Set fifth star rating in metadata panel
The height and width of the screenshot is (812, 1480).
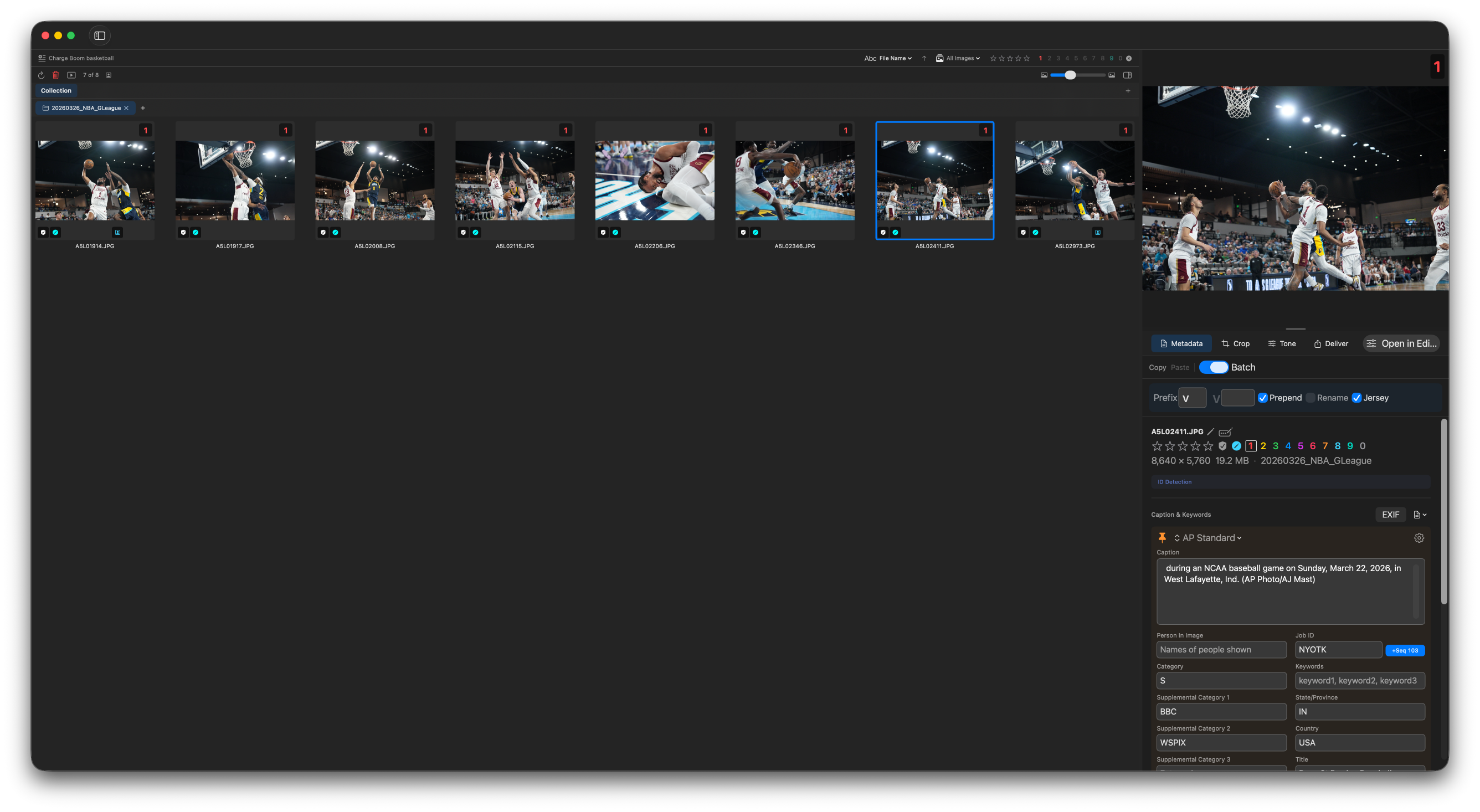coord(1208,446)
